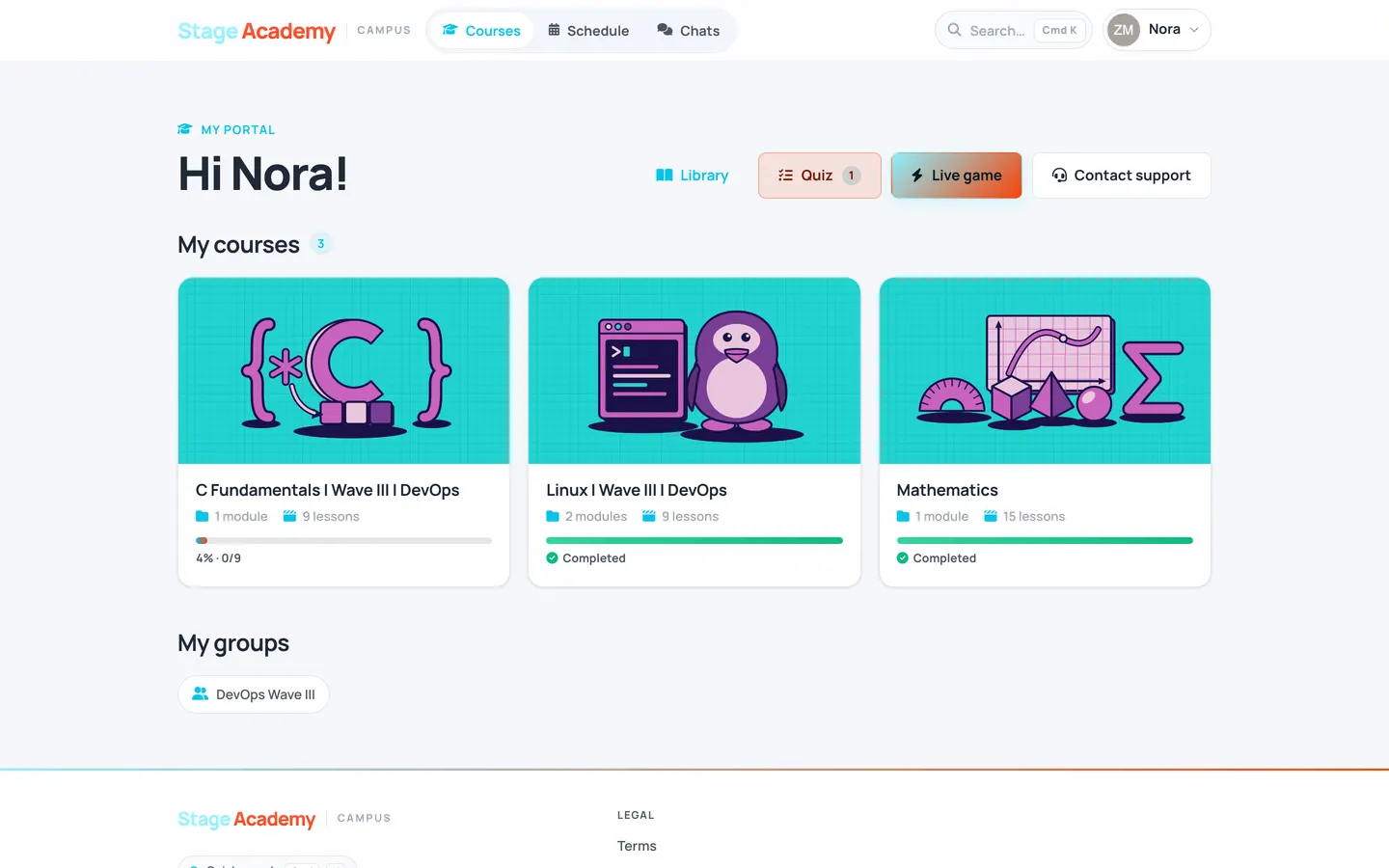The width and height of the screenshot is (1389, 868).
Task: Click the Chats speech bubbles icon
Action: 665,30
